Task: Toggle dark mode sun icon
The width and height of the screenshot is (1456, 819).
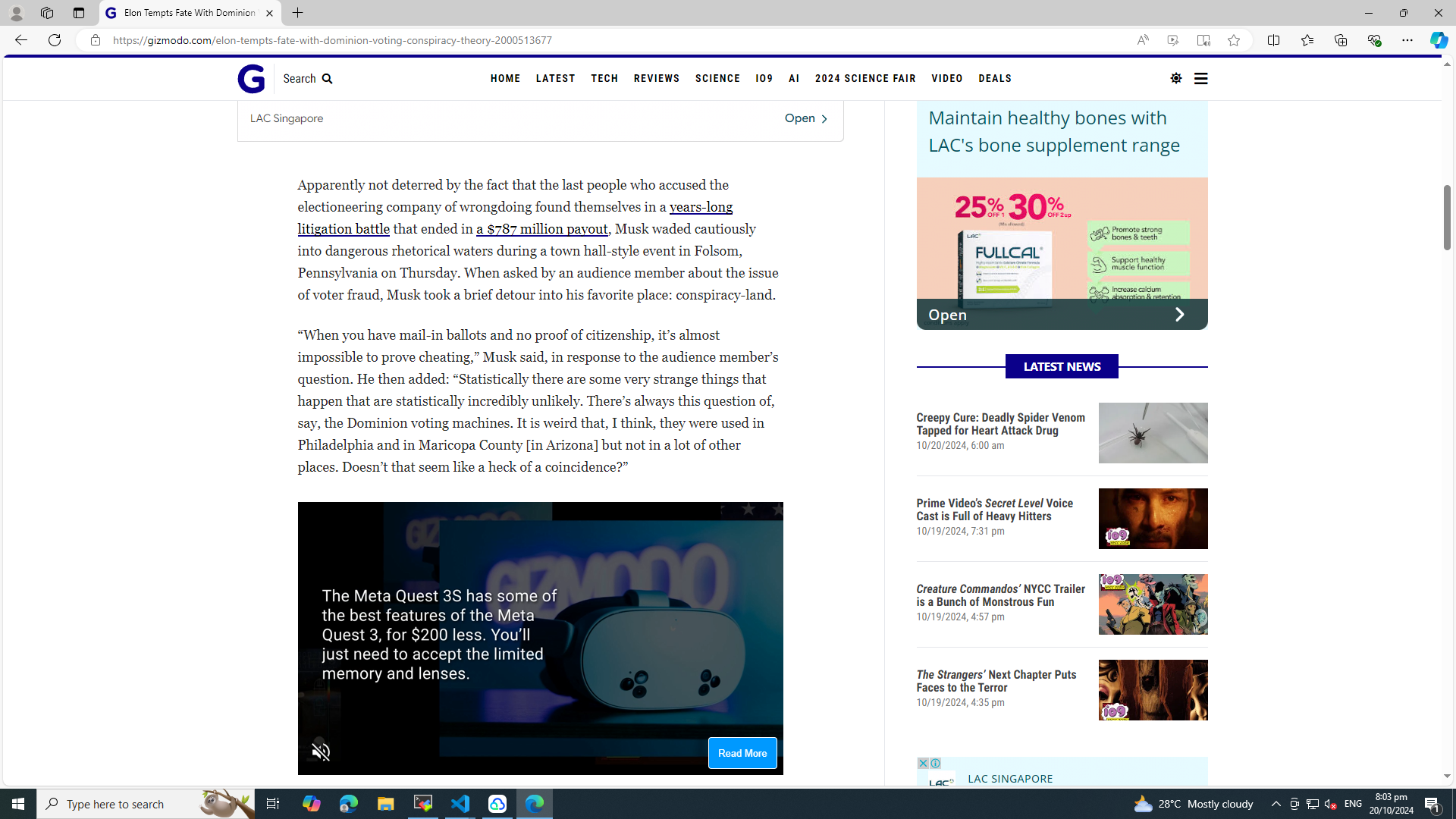Action: click(1175, 78)
